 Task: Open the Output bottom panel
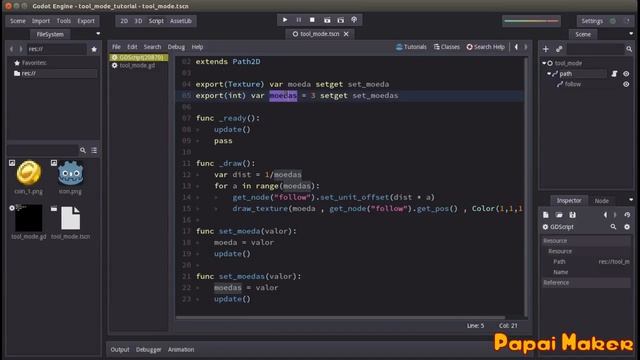tap(120, 350)
